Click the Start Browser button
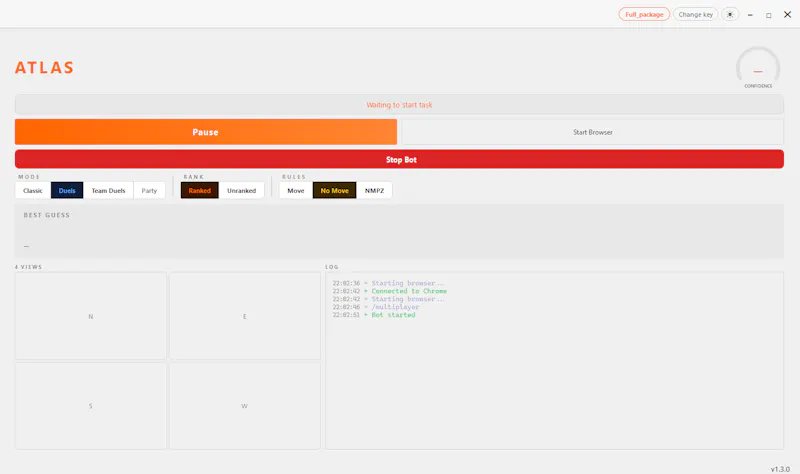800x474 pixels. [592, 132]
